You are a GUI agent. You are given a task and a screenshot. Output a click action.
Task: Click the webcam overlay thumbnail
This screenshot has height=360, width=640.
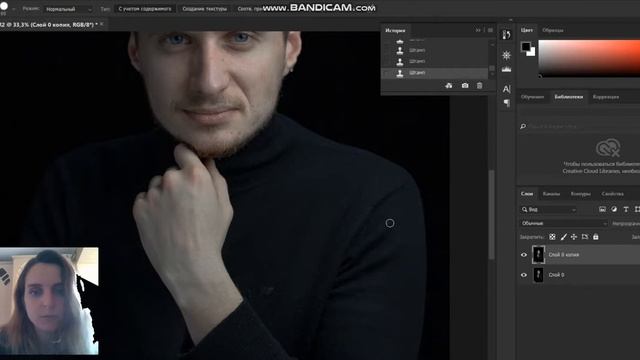[49, 301]
